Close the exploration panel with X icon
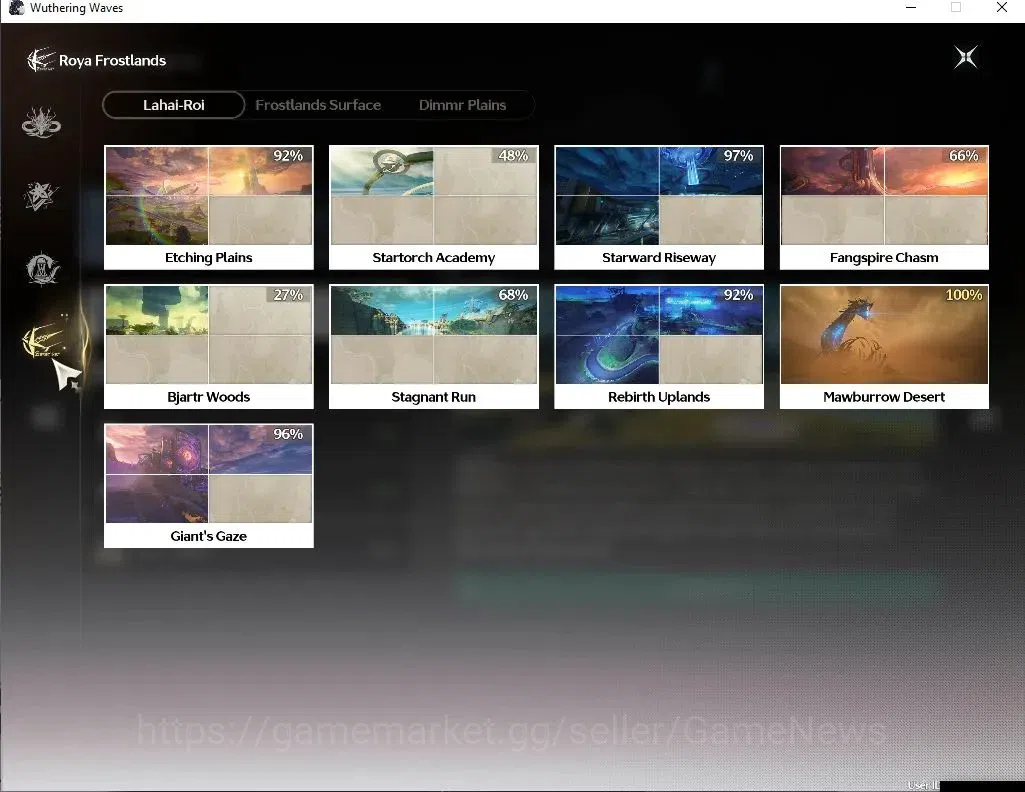The width and height of the screenshot is (1025, 792). coord(966,58)
